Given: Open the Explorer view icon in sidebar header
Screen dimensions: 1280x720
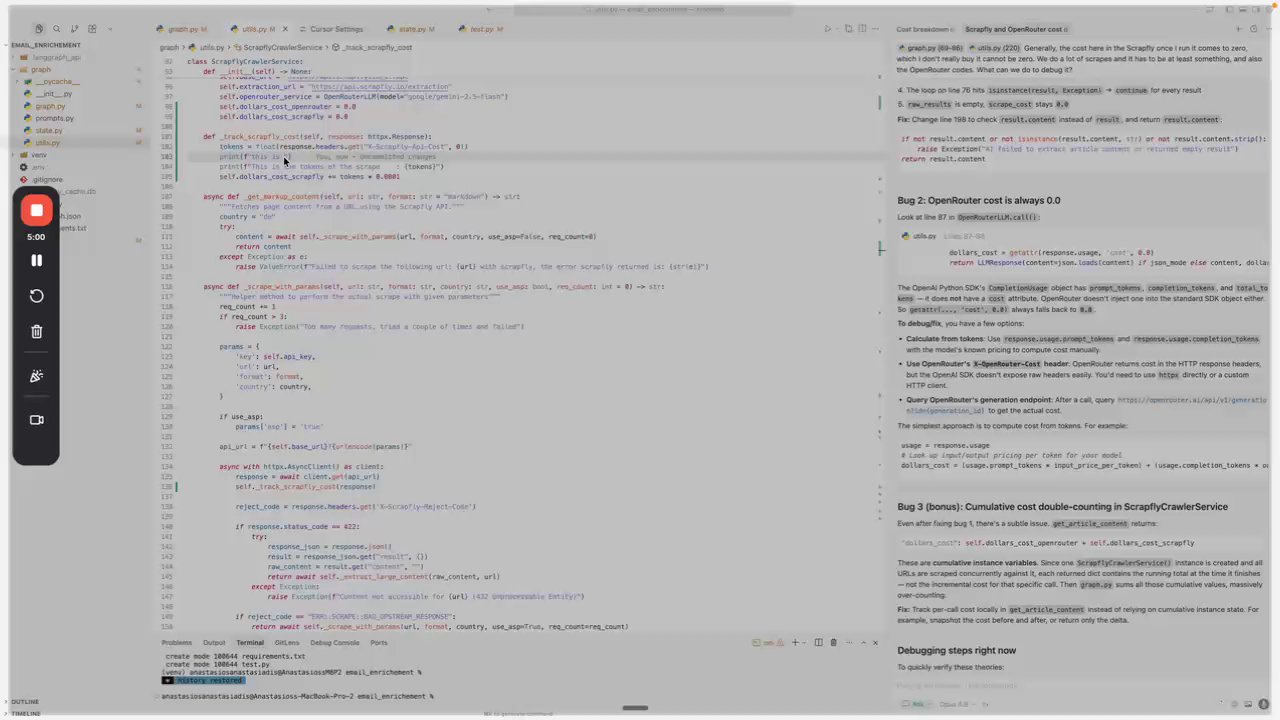Looking at the screenshot, I should (x=39, y=29).
